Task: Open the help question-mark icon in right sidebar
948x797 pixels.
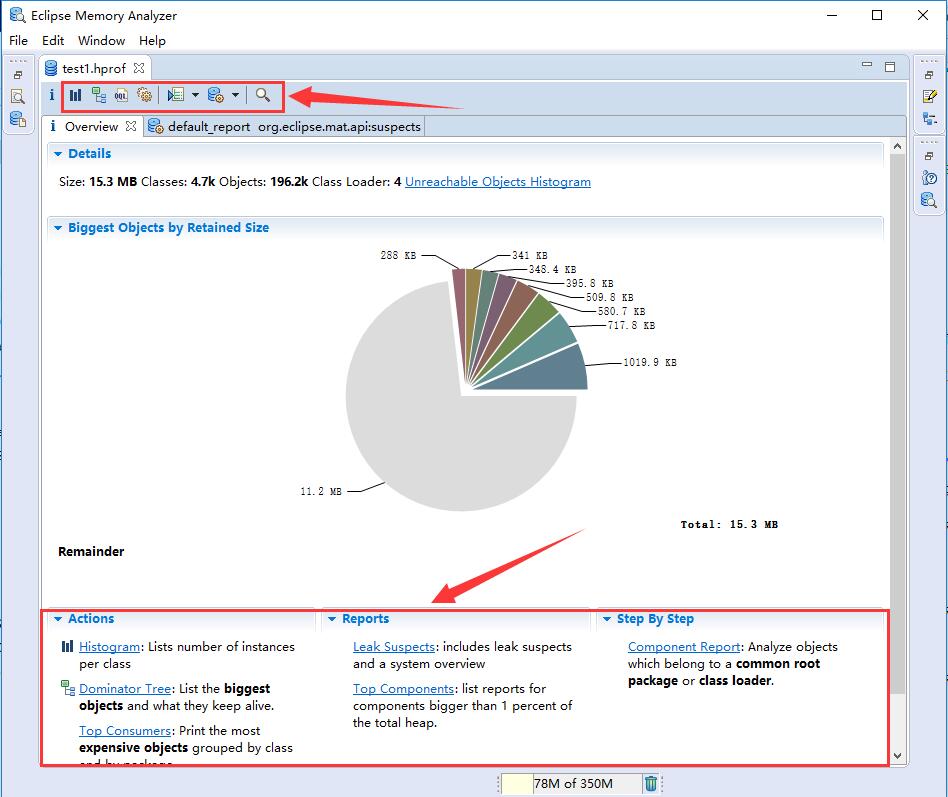Action: [x=930, y=178]
